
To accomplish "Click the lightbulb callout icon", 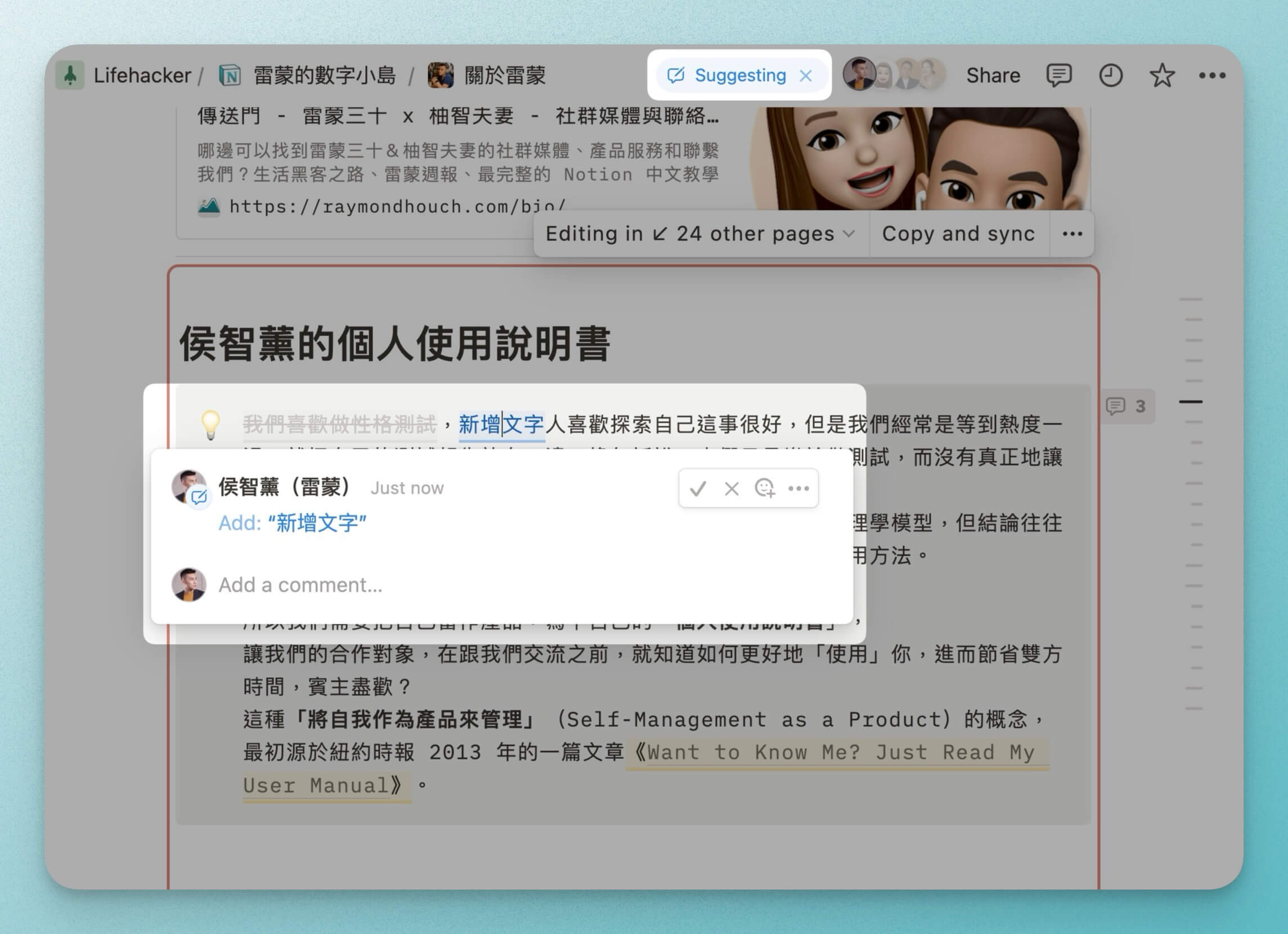I will pyautogui.click(x=210, y=424).
